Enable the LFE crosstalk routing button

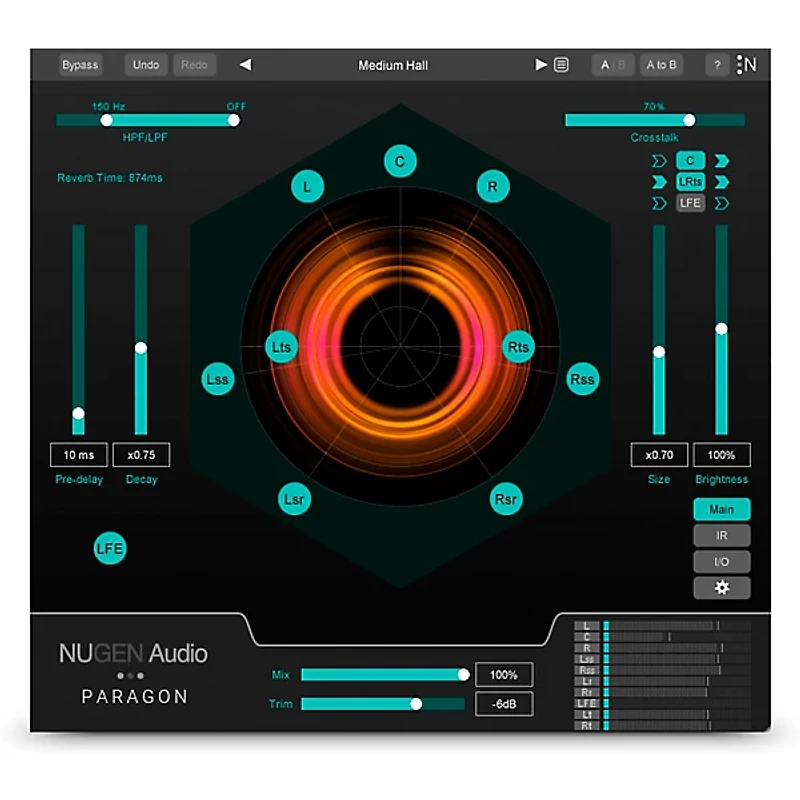click(x=689, y=203)
